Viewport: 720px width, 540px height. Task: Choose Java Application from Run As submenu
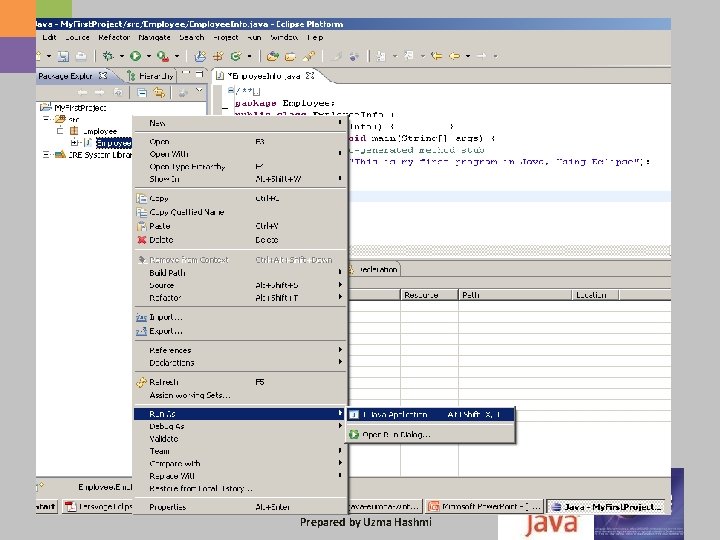pos(430,415)
